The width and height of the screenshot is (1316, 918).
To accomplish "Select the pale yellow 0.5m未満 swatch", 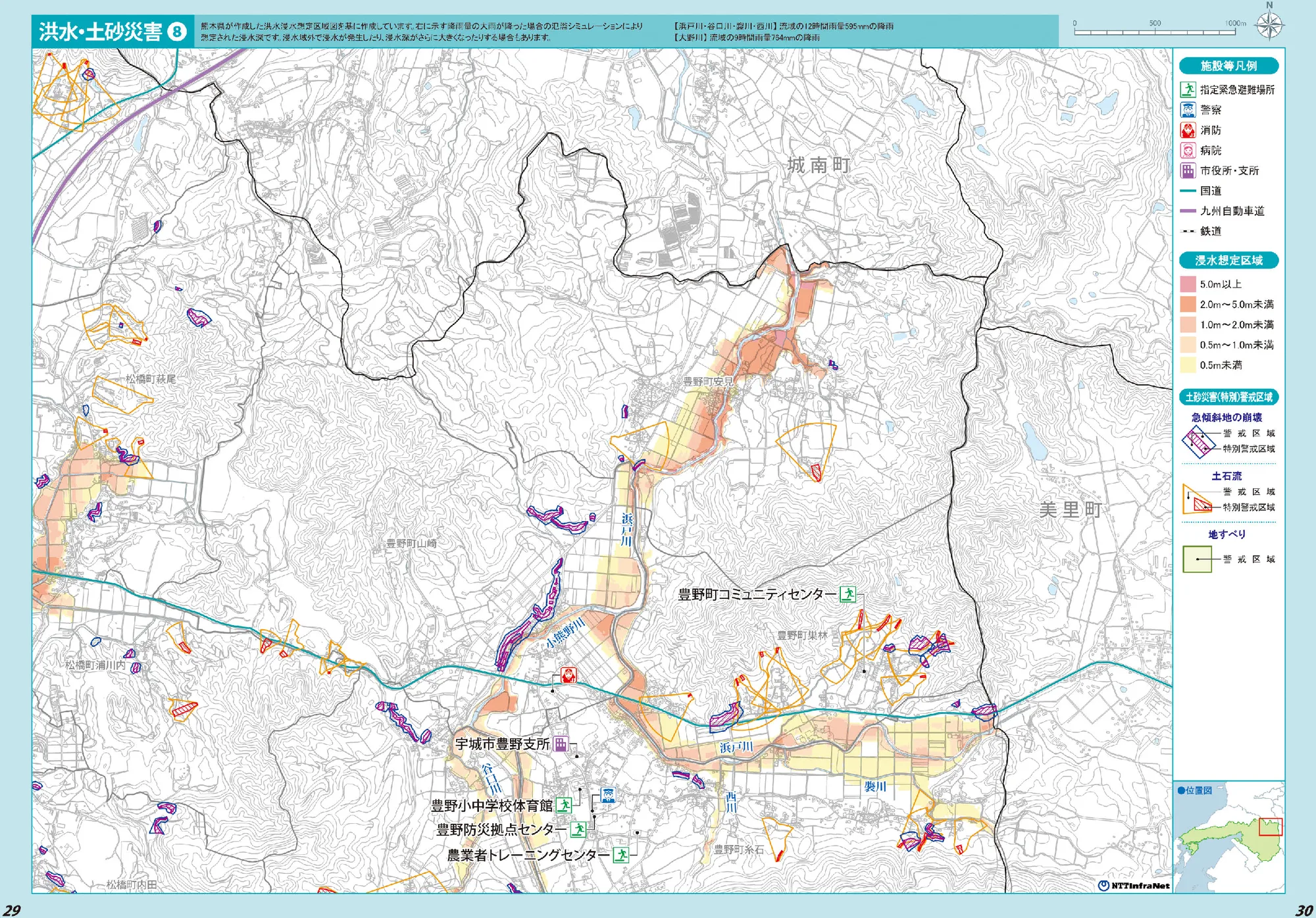I will pos(1188,365).
